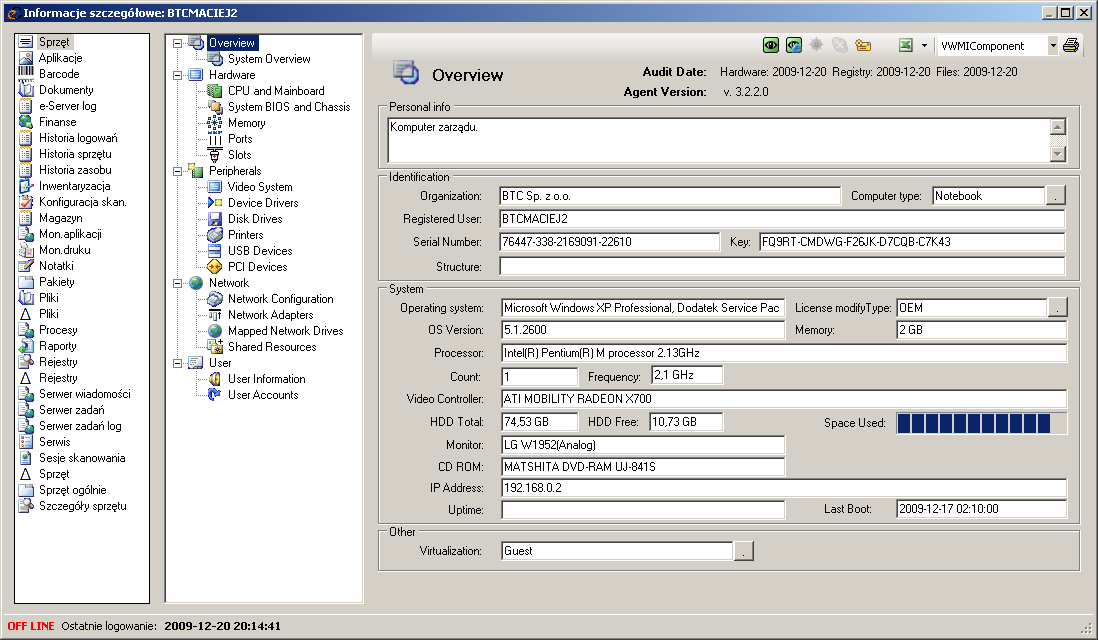Select Video System tree item
This screenshot has width=1098, height=640.
coord(260,187)
